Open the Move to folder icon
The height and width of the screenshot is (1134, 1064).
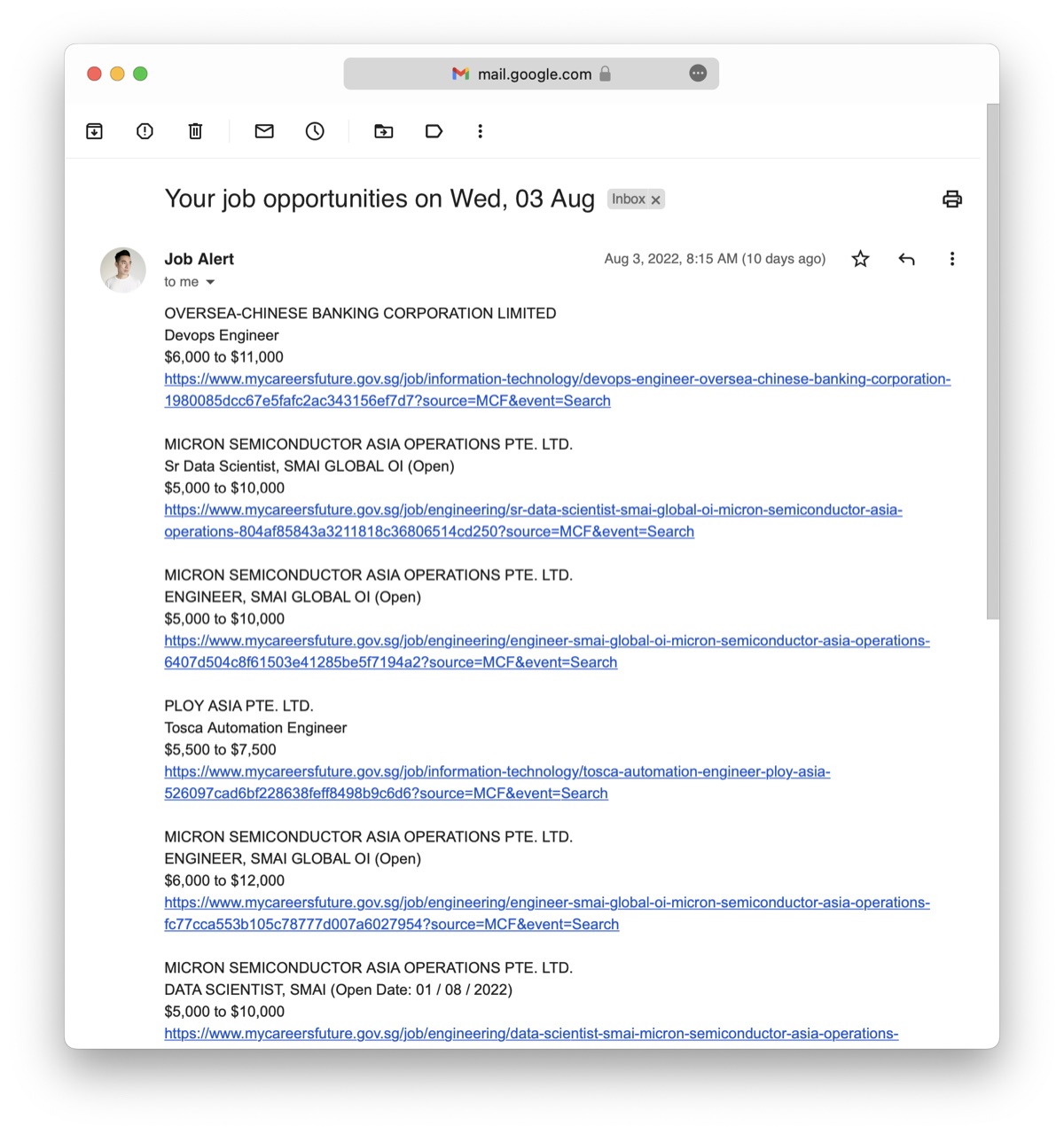[384, 131]
